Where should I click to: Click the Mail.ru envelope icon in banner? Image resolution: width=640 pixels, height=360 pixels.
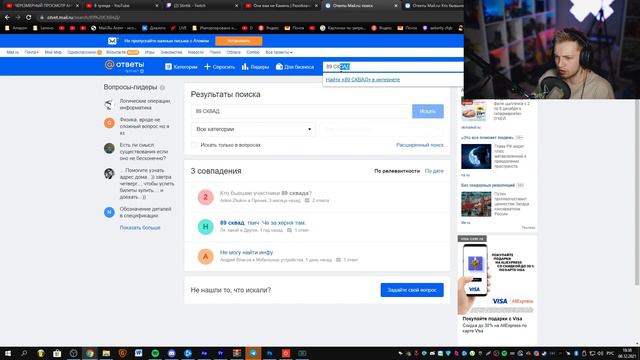coord(113,41)
